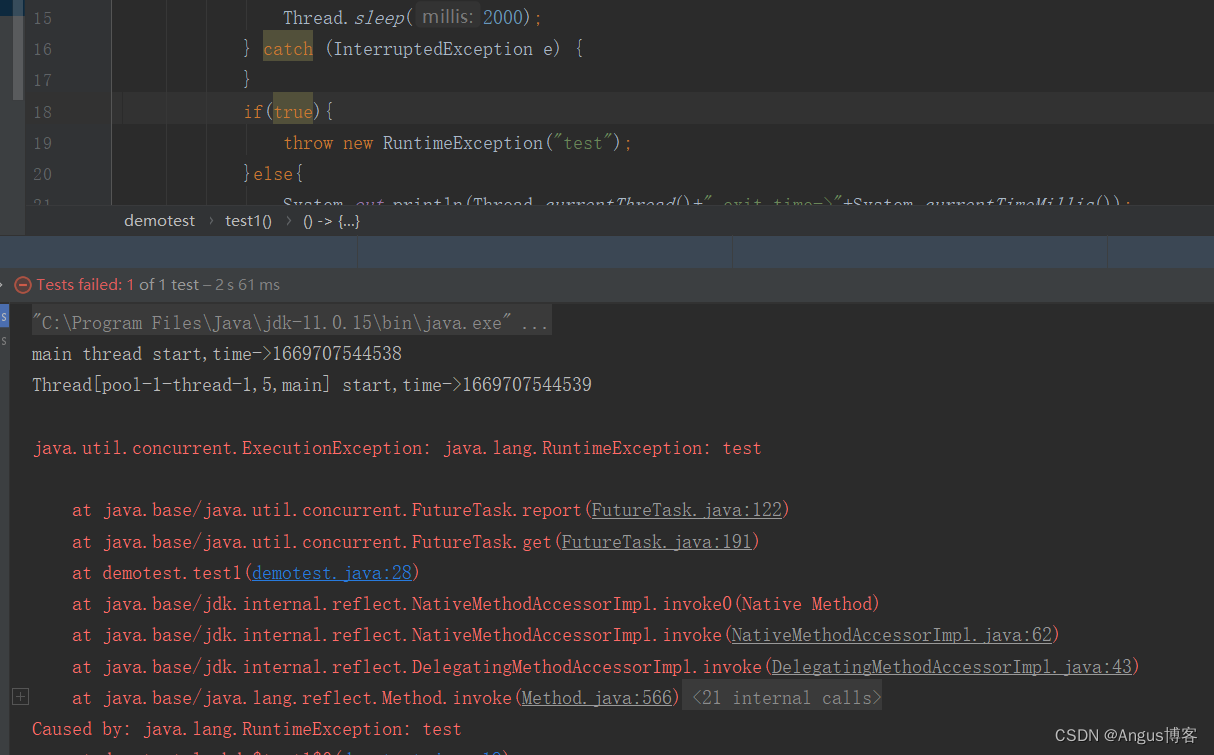Click line number 18 in the gutter
Image resolution: width=1214 pixels, height=755 pixels.
(x=42, y=111)
